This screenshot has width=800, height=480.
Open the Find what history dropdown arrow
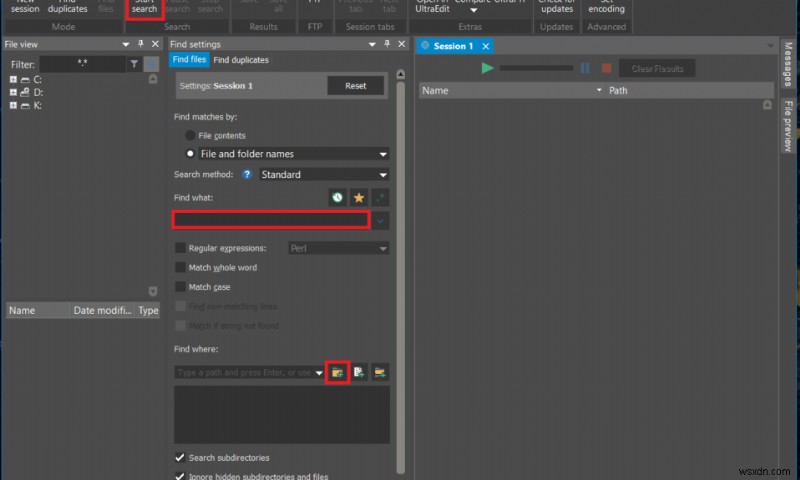click(x=380, y=221)
